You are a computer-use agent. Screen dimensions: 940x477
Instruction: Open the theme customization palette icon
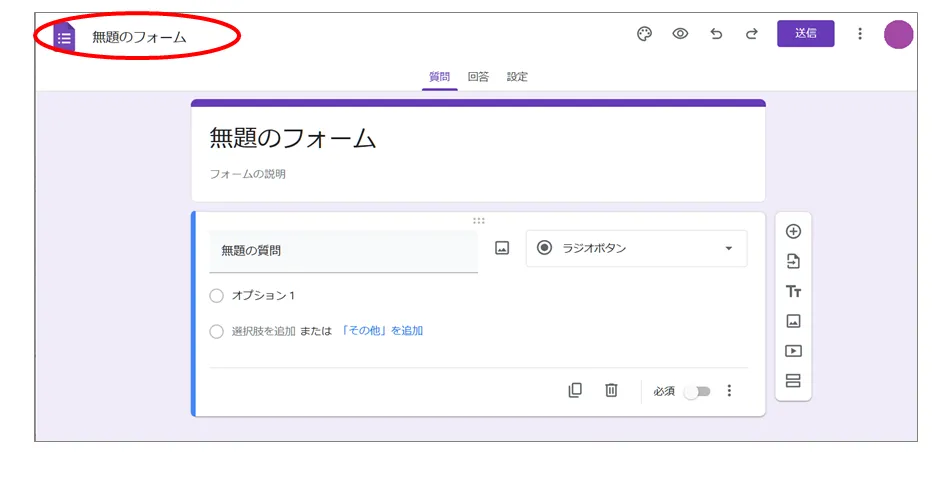coord(644,34)
